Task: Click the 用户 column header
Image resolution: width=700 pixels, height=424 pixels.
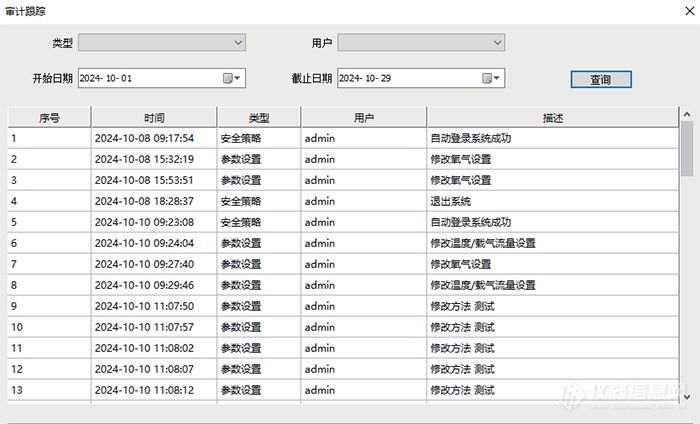Action: (x=363, y=118)
